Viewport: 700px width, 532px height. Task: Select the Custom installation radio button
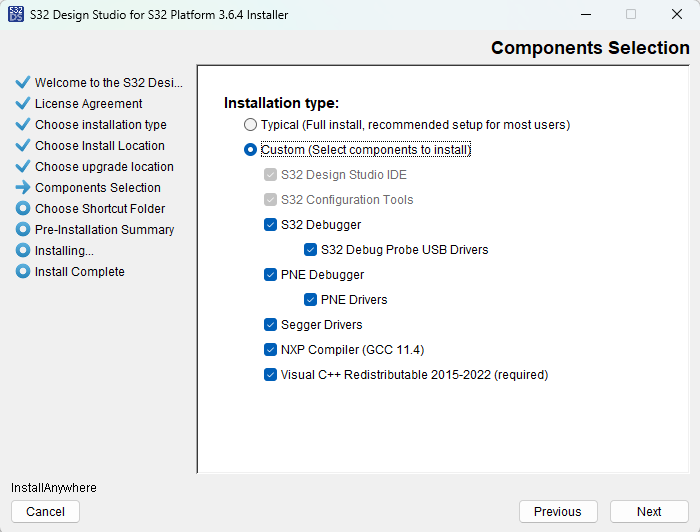point(250,150)
